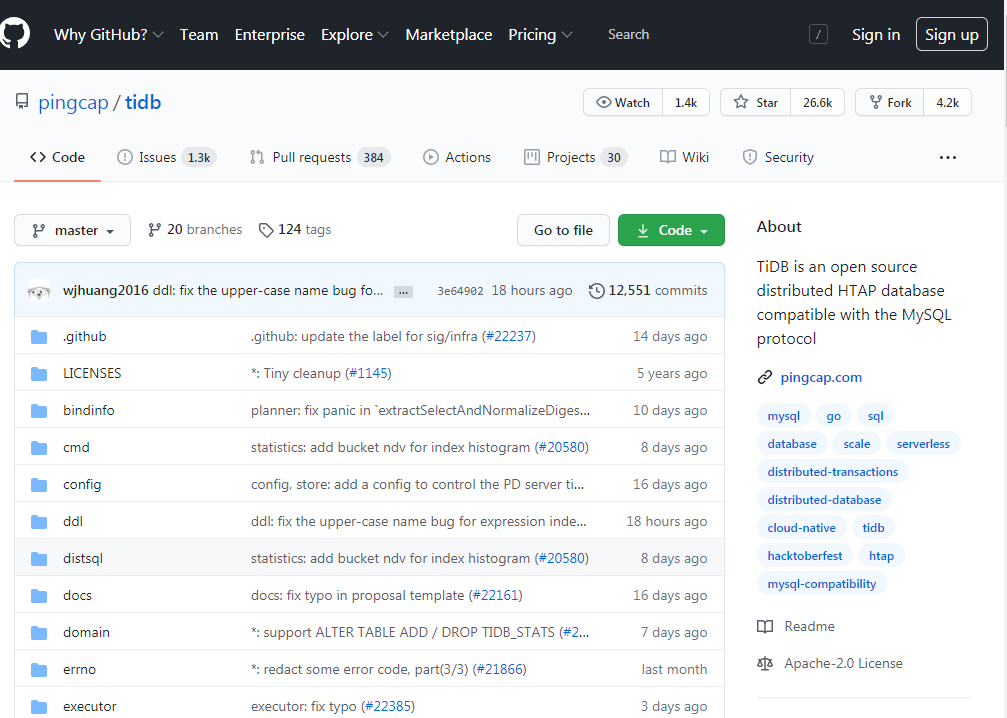Viewport: 1007px width, 718px height.
Task: Switch to Pull requests tab
Action: [x=320, y=157]
